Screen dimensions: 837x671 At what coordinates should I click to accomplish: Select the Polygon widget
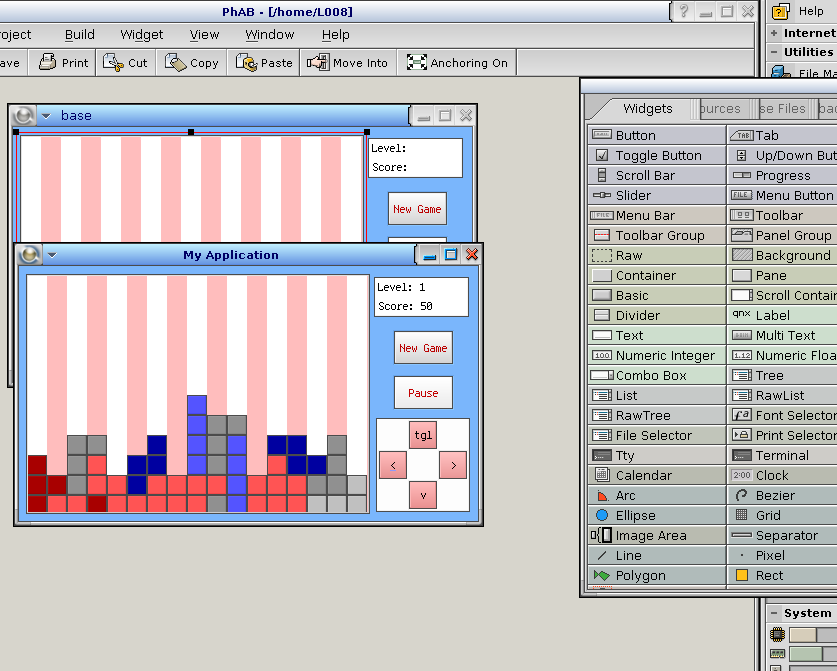point(657,575)
